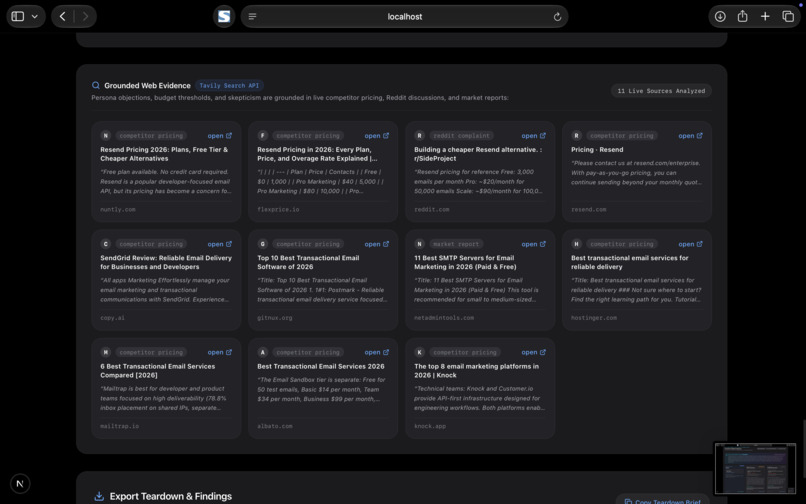Click external-link icon on reddit.com card
Image resolution: width=806 pixels, height=504 pixels.
click(543, 136)
